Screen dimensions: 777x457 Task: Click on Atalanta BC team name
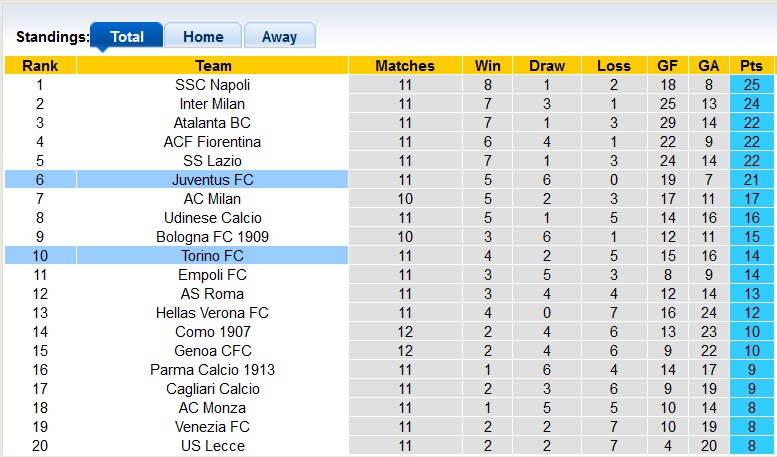pyautogui.click(x=212, y=123)
